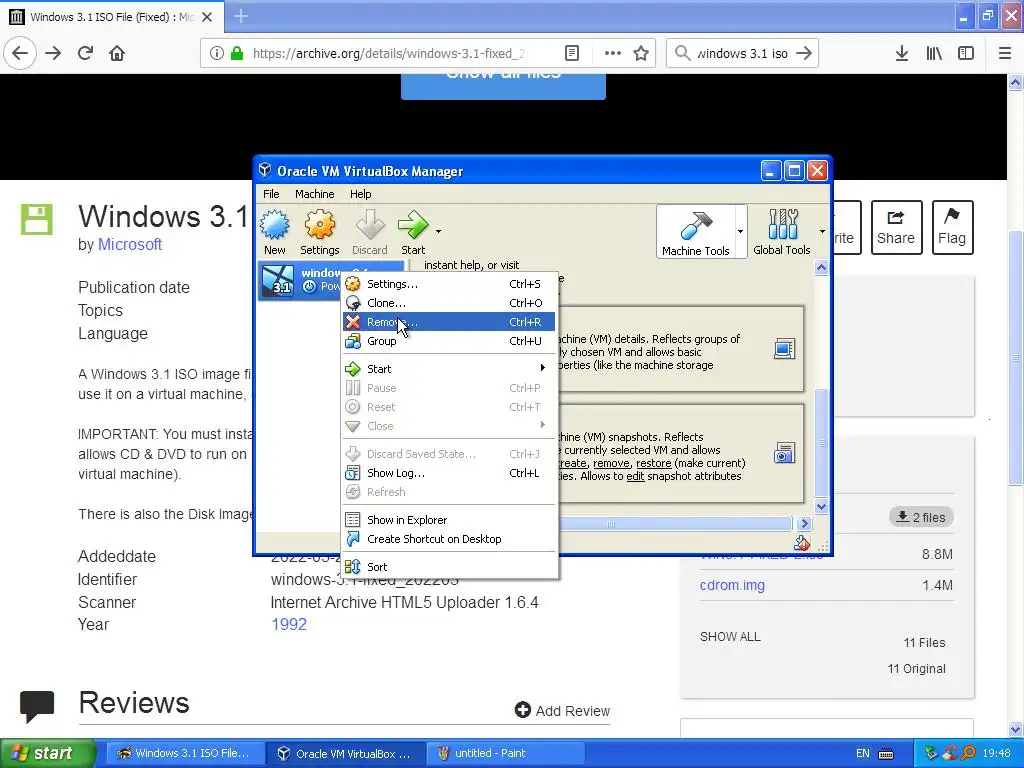
Task: Click the Flag button on archive.org
Action: [952, 227]
